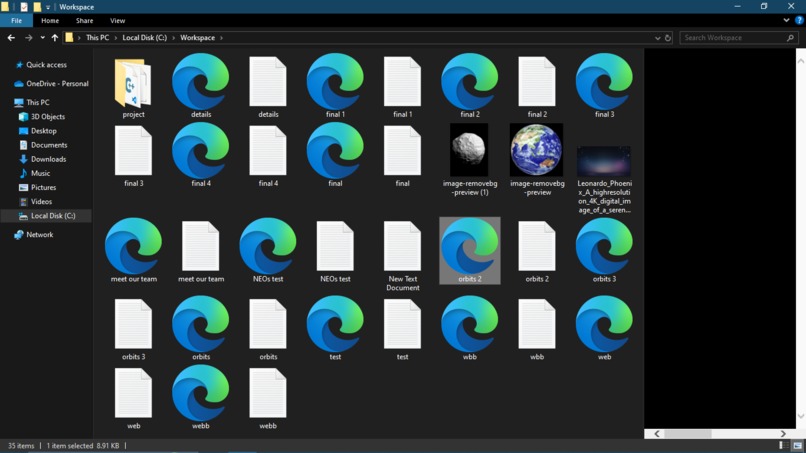Select the Edge orbits 3 file
The image size is (806, 453).
pyautogui.click(x=604, y=246)
